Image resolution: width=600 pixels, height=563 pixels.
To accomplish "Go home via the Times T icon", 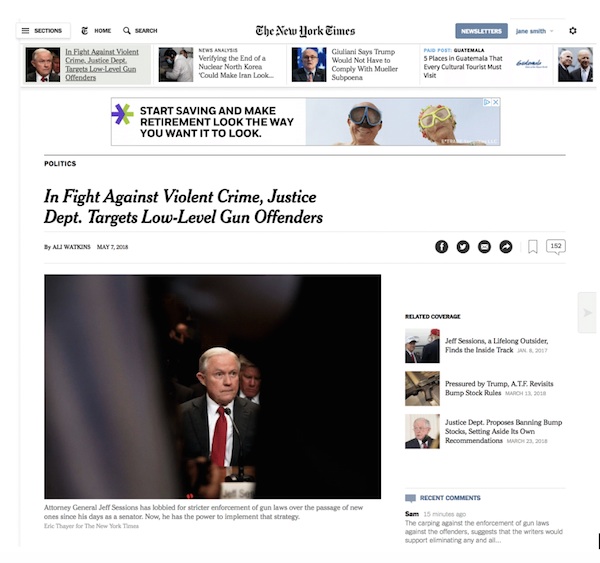I will coord(85,31).
